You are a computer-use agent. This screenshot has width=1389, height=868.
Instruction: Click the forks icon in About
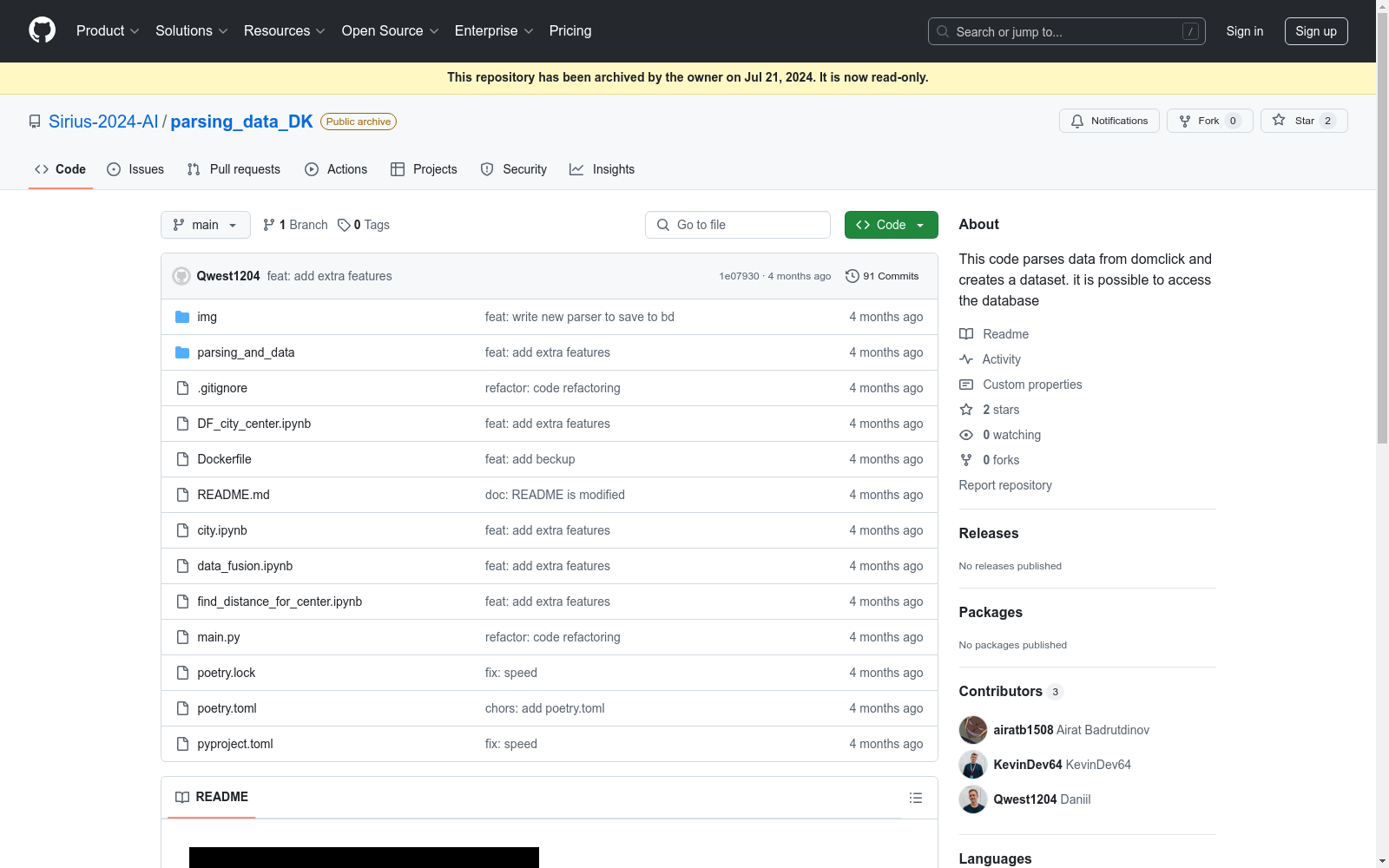(966, 460)
